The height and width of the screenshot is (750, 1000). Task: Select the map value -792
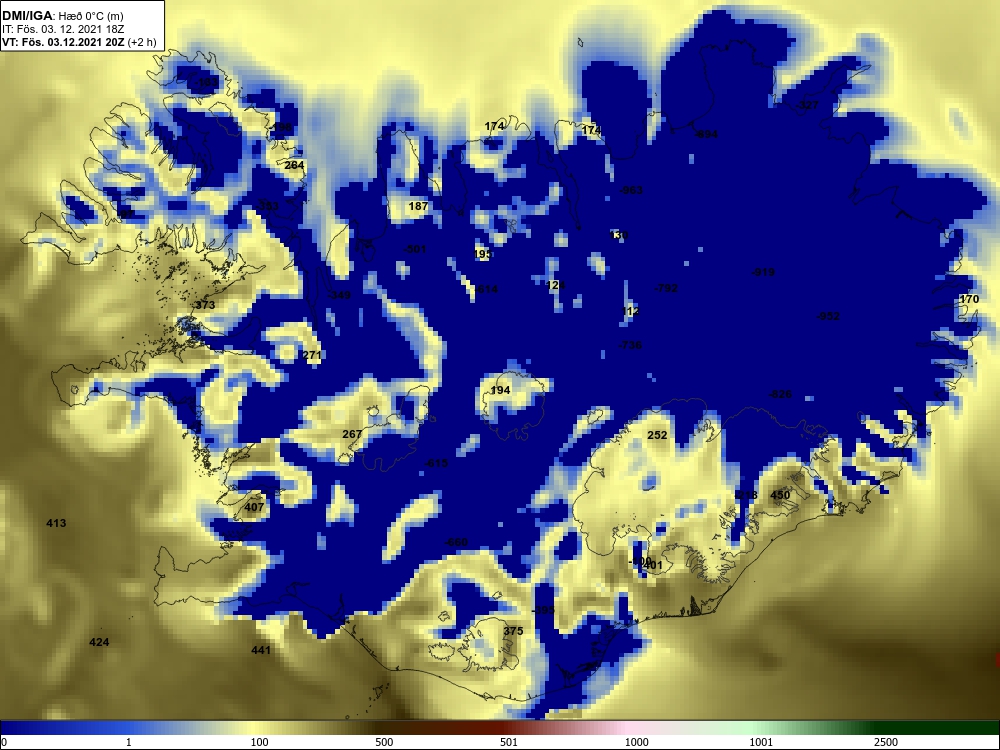click(666, 288)
